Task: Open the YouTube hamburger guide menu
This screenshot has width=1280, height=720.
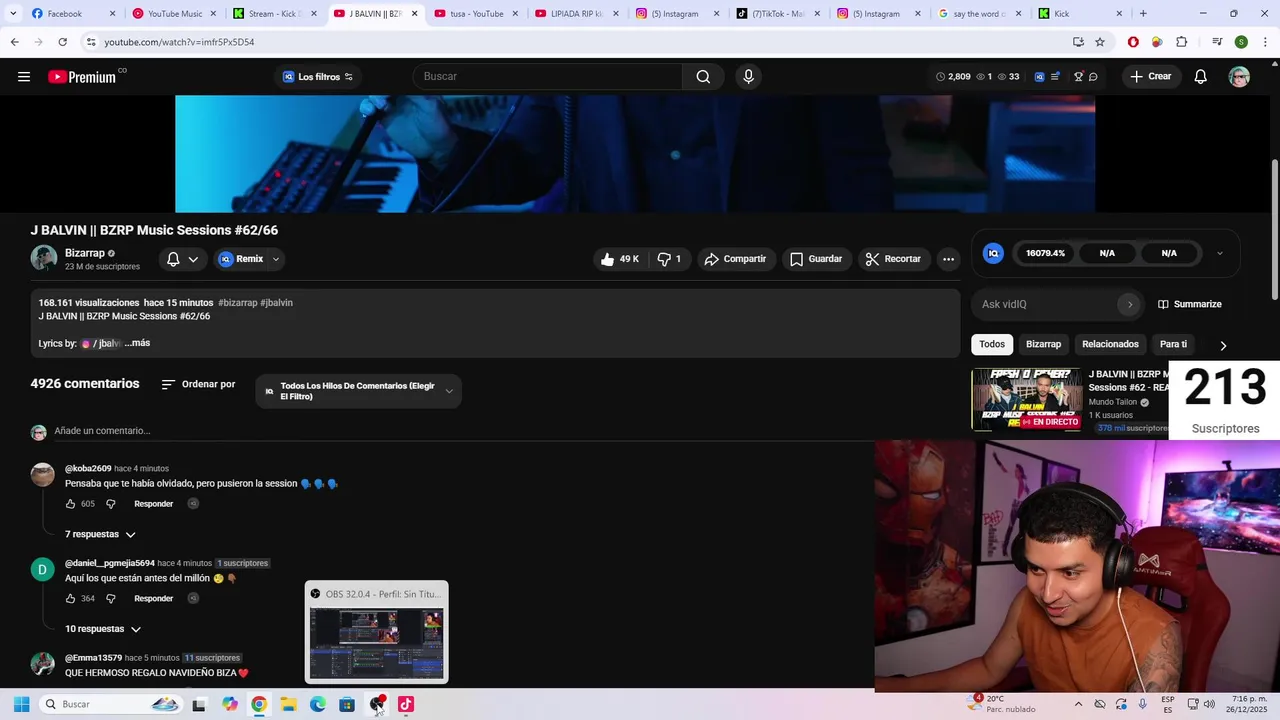Action: pyautogui.click(x=24, y=77)
